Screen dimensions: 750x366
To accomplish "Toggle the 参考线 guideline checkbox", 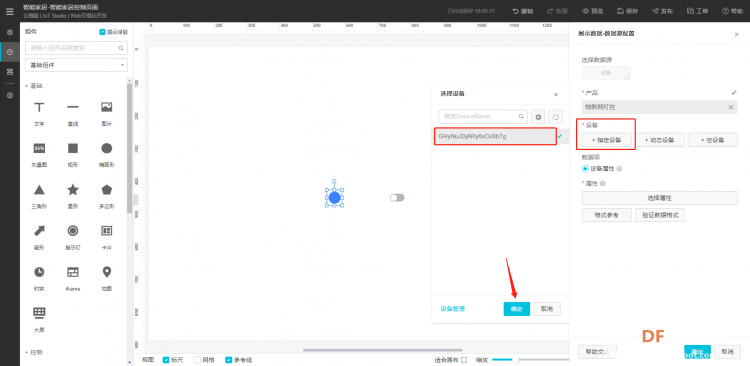I will point(229,360).
